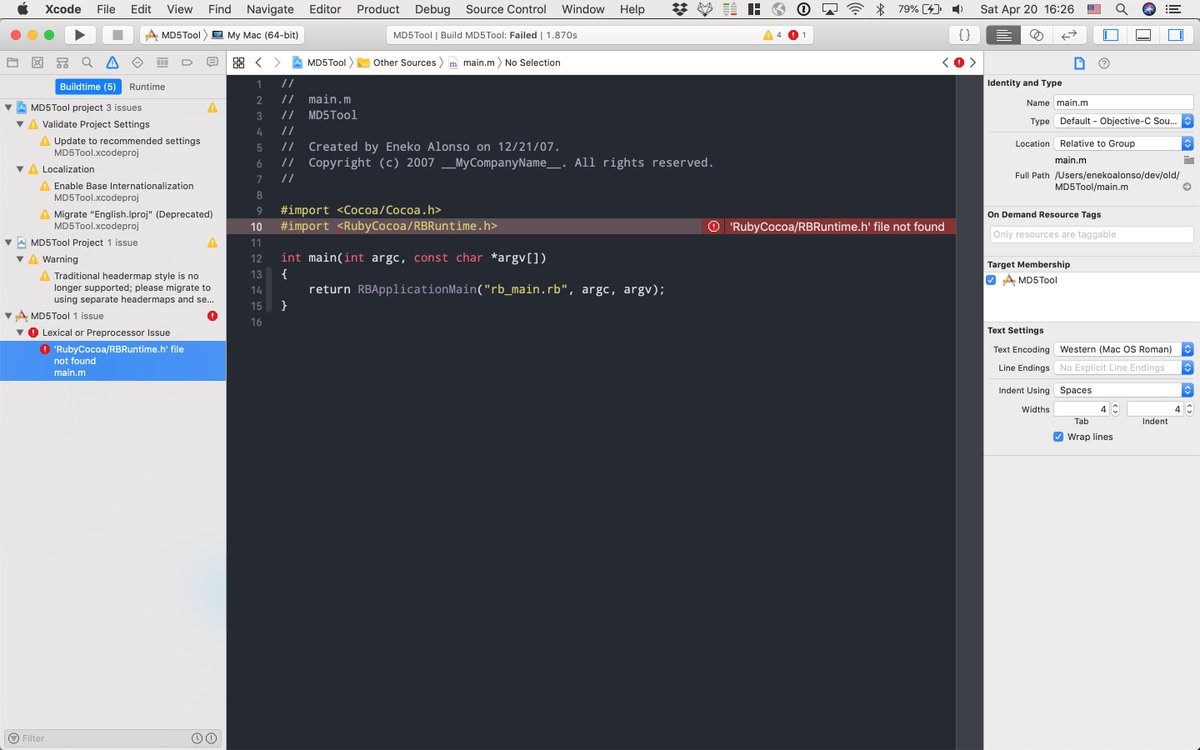1200x750 pixels.
Task: Toggle MD5Tool target membership checkbox
Action: coord(991,280)
